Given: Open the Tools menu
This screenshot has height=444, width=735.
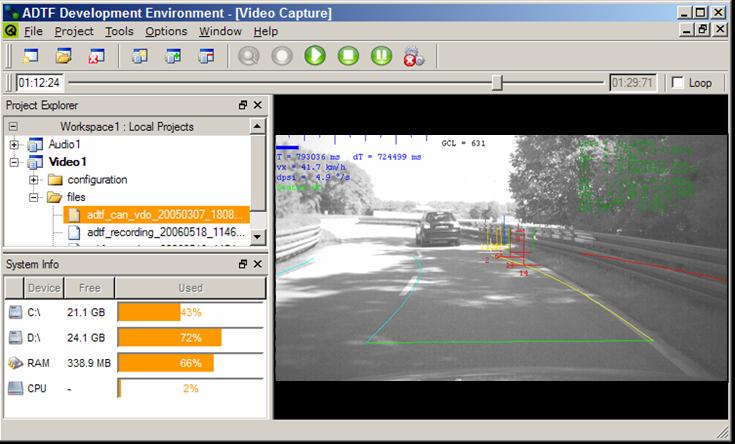Looking at the screenshot, I should click(x=119, y=31).
